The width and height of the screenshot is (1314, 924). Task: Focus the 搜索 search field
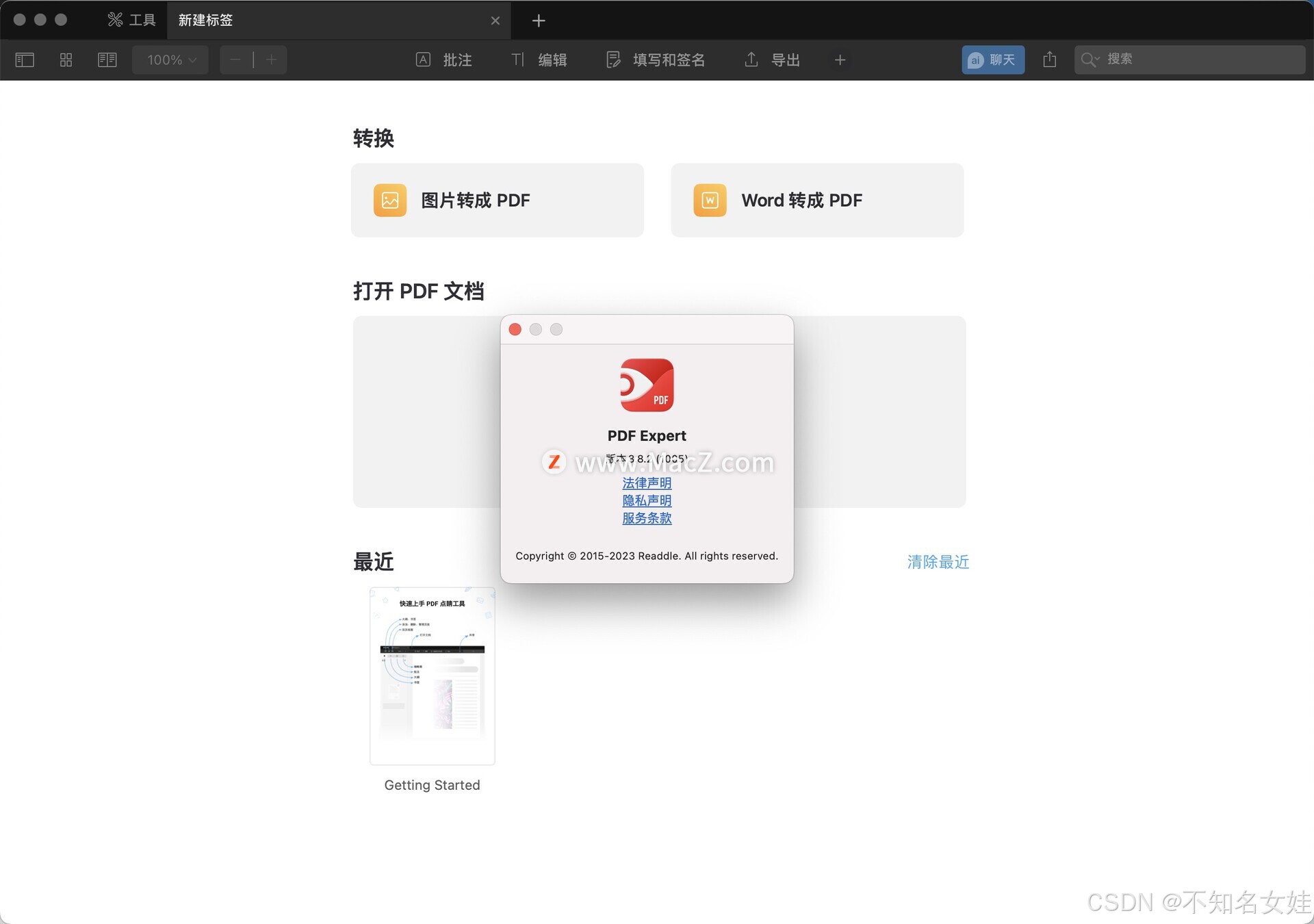1190,60
